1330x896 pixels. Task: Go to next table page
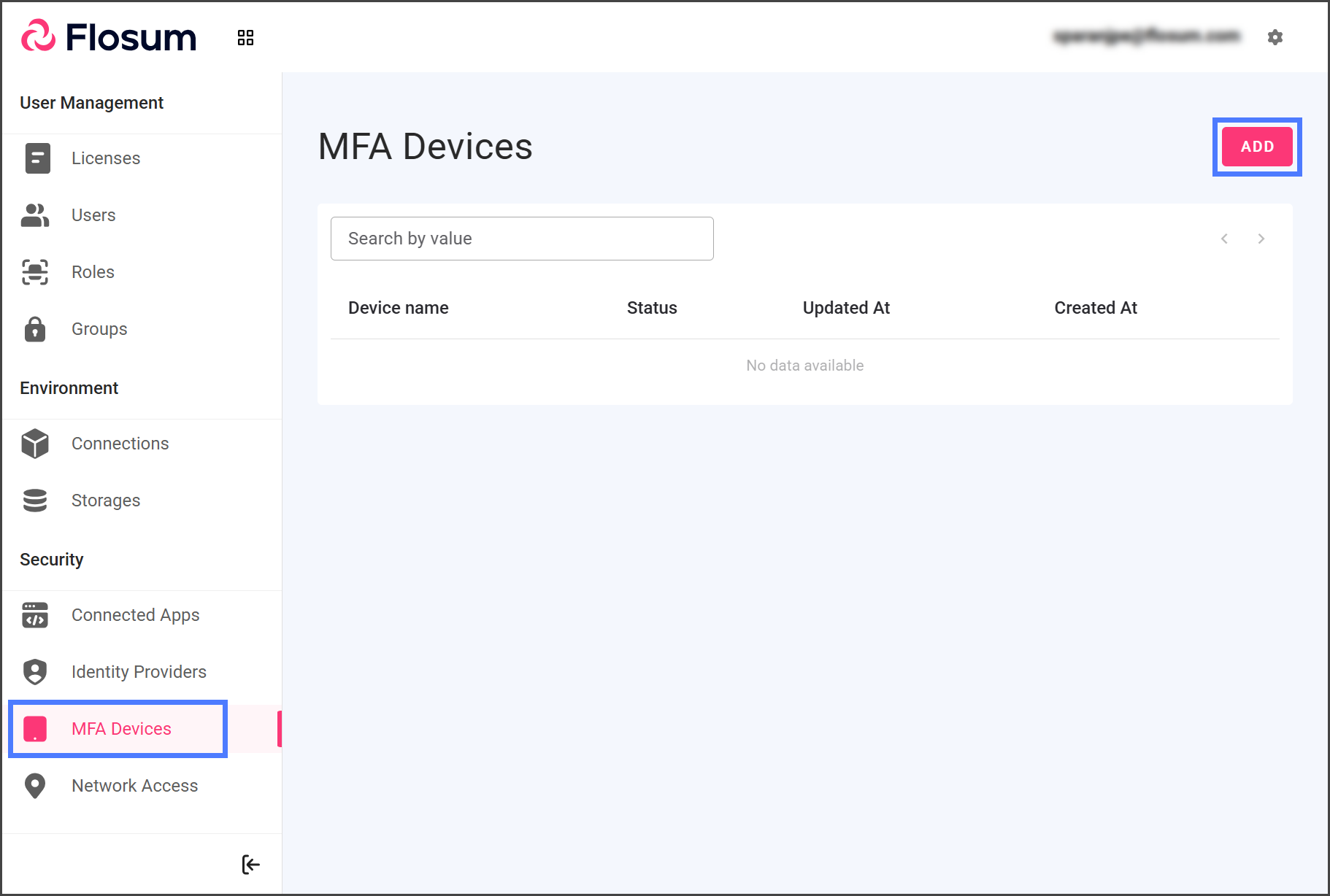pyautogui.click(x=1261, y=239)
